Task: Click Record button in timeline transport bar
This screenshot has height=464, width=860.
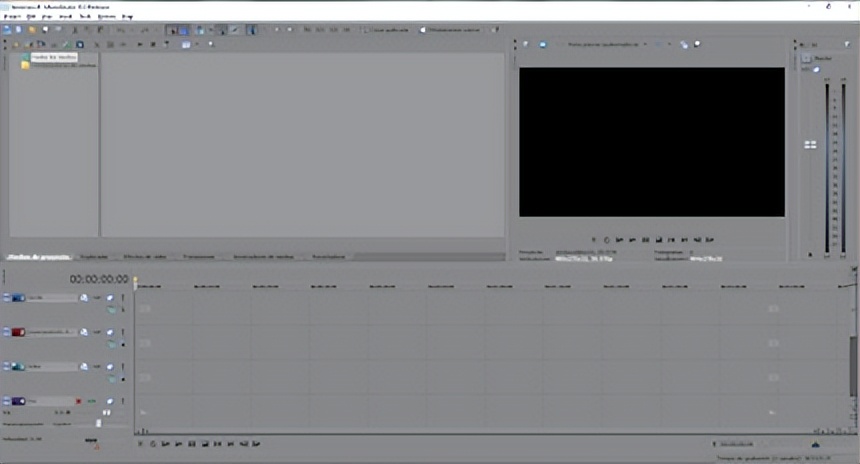Action: 139,443
